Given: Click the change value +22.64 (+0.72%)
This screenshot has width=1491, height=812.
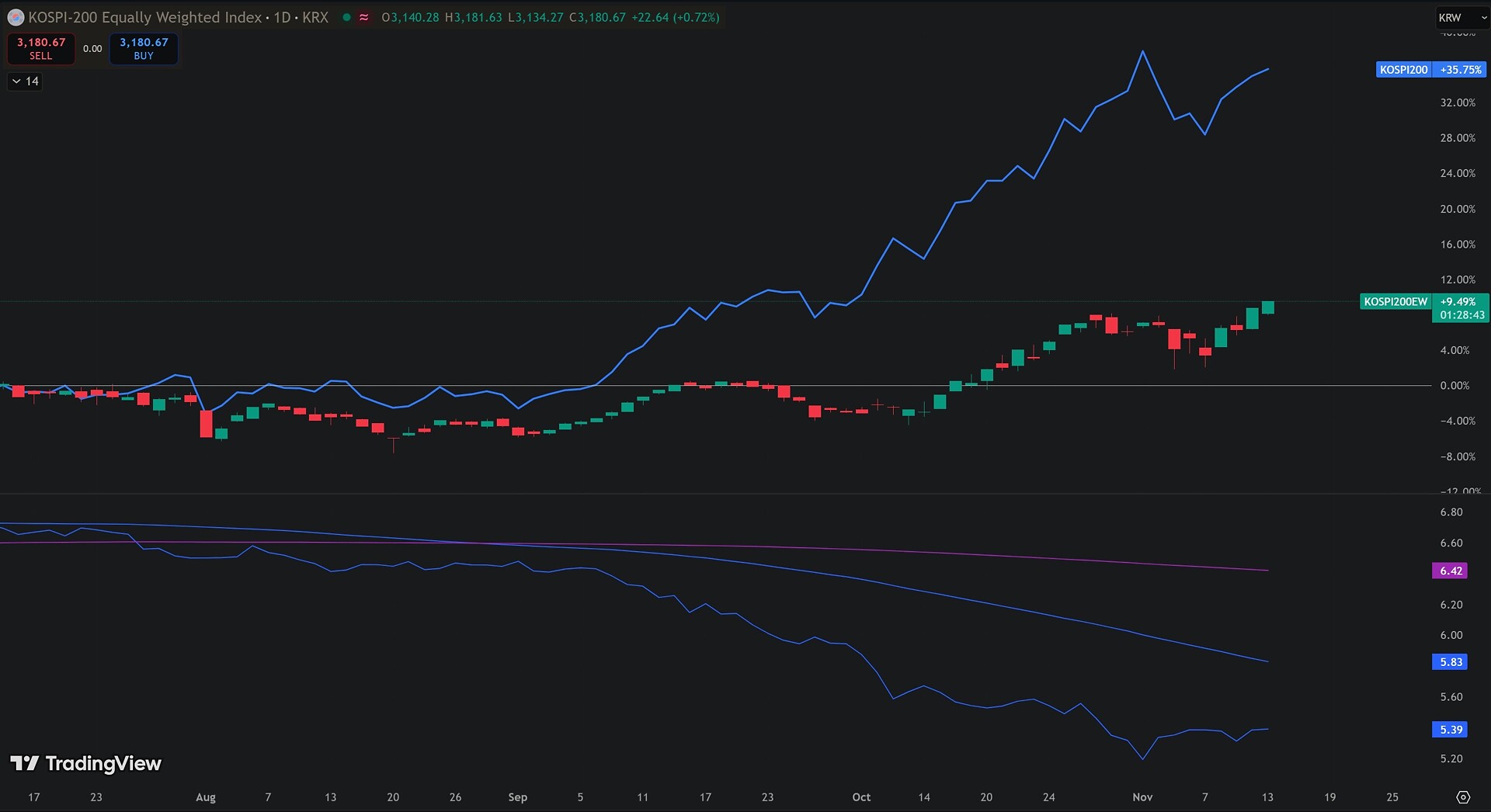Looking at the screenshot, I should [675, 17].
